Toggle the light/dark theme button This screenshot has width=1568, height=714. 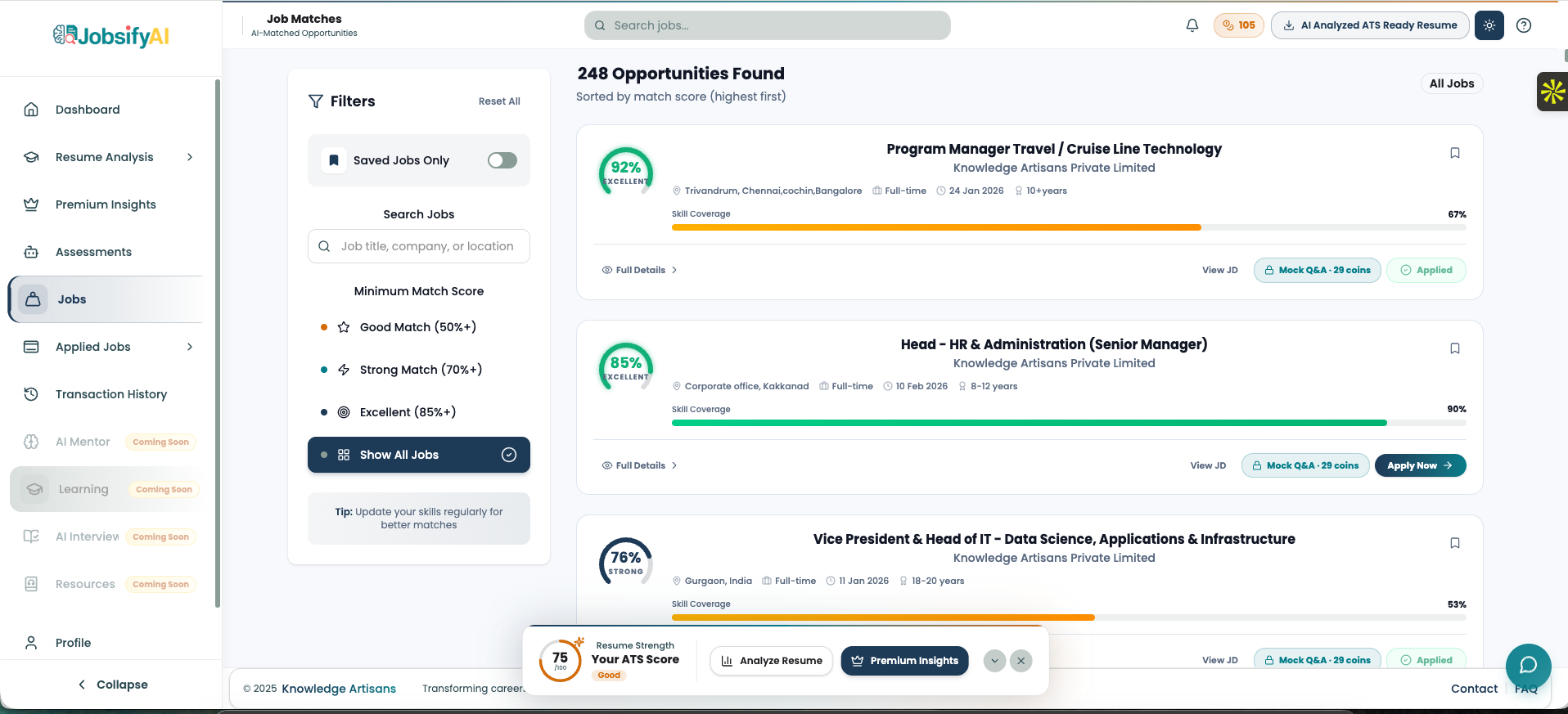coord(1489,25)
